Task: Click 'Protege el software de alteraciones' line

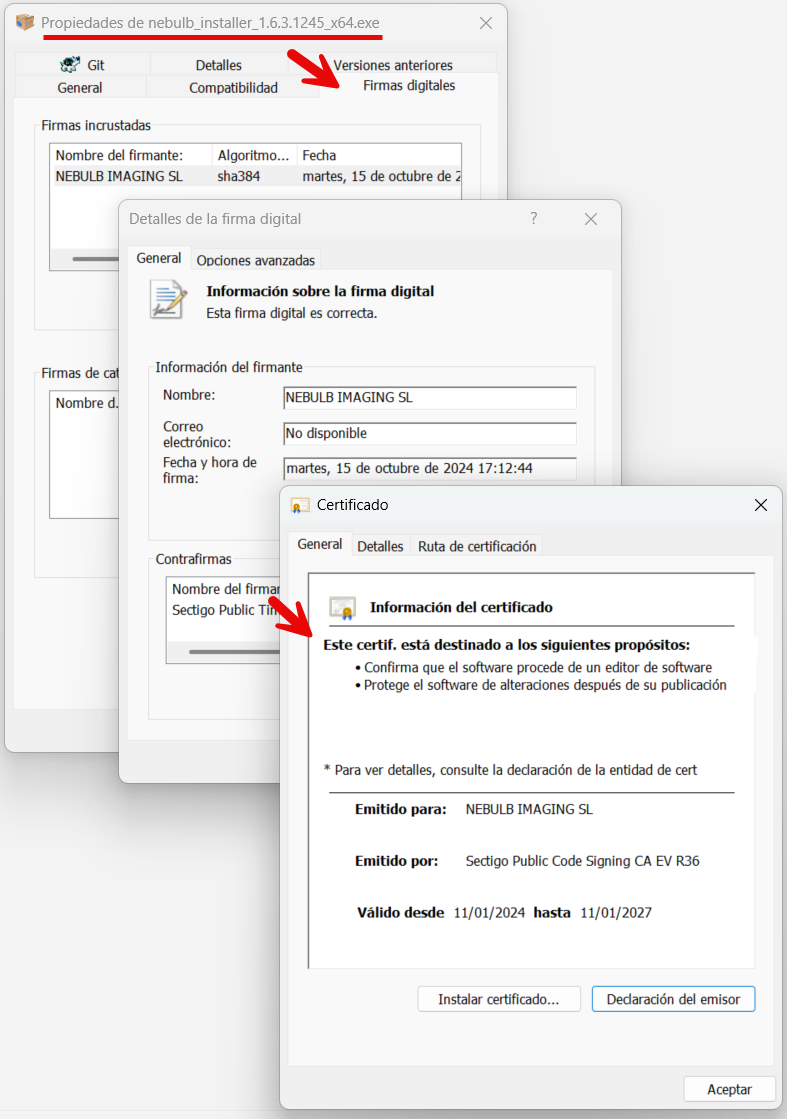Action: pyautogui.click(x=545, y=685)
